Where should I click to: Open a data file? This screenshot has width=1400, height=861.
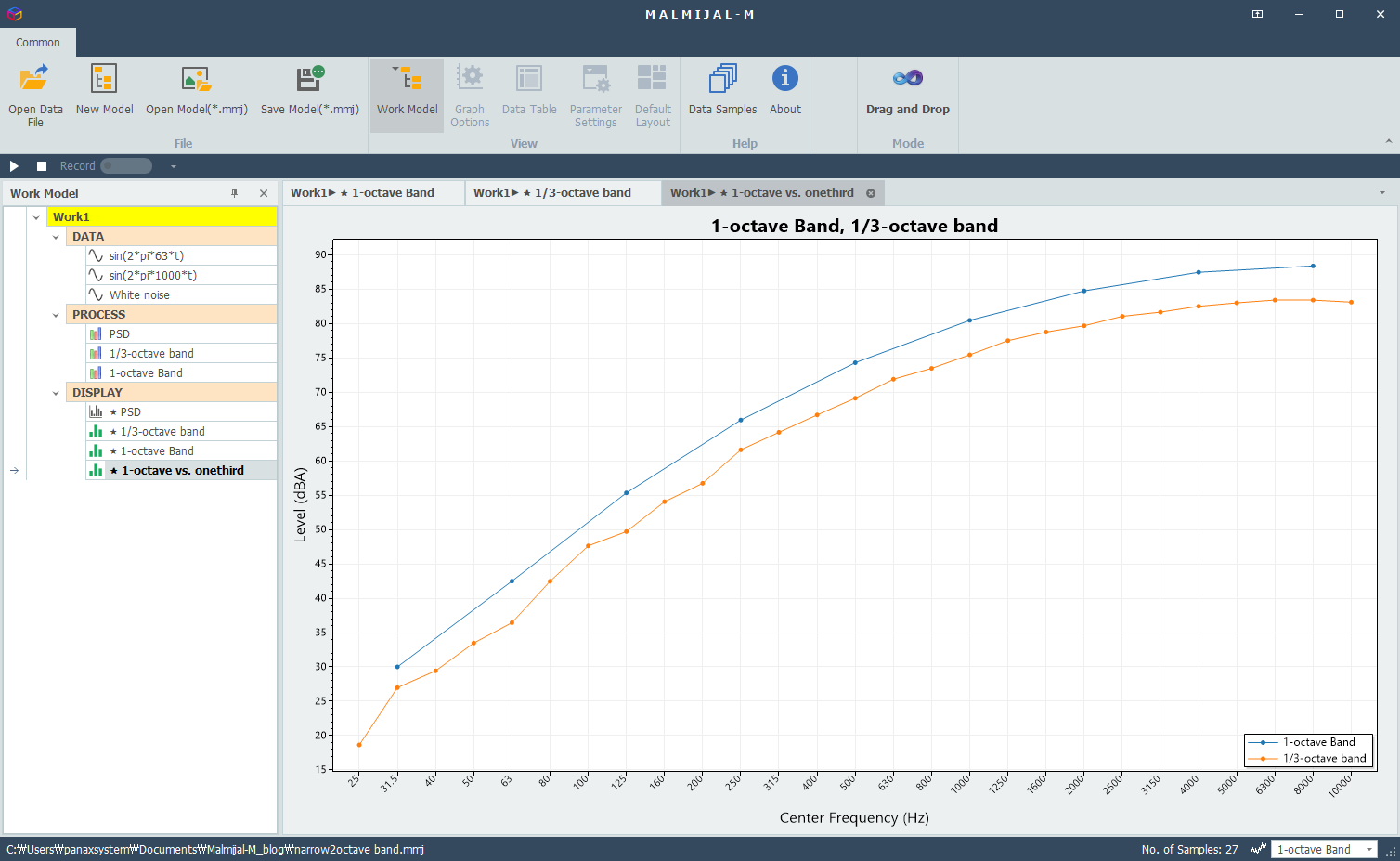[x=35, y=93]
